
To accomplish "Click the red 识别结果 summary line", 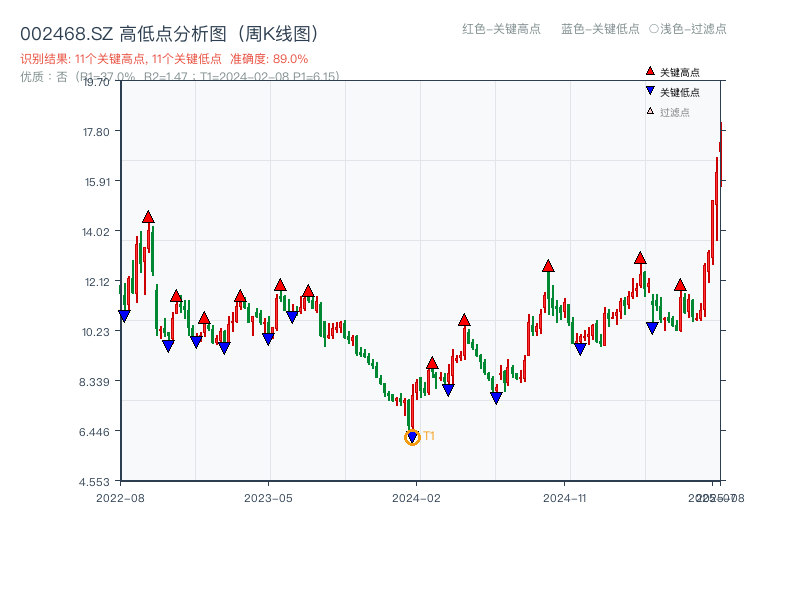I will coord(164,59).
